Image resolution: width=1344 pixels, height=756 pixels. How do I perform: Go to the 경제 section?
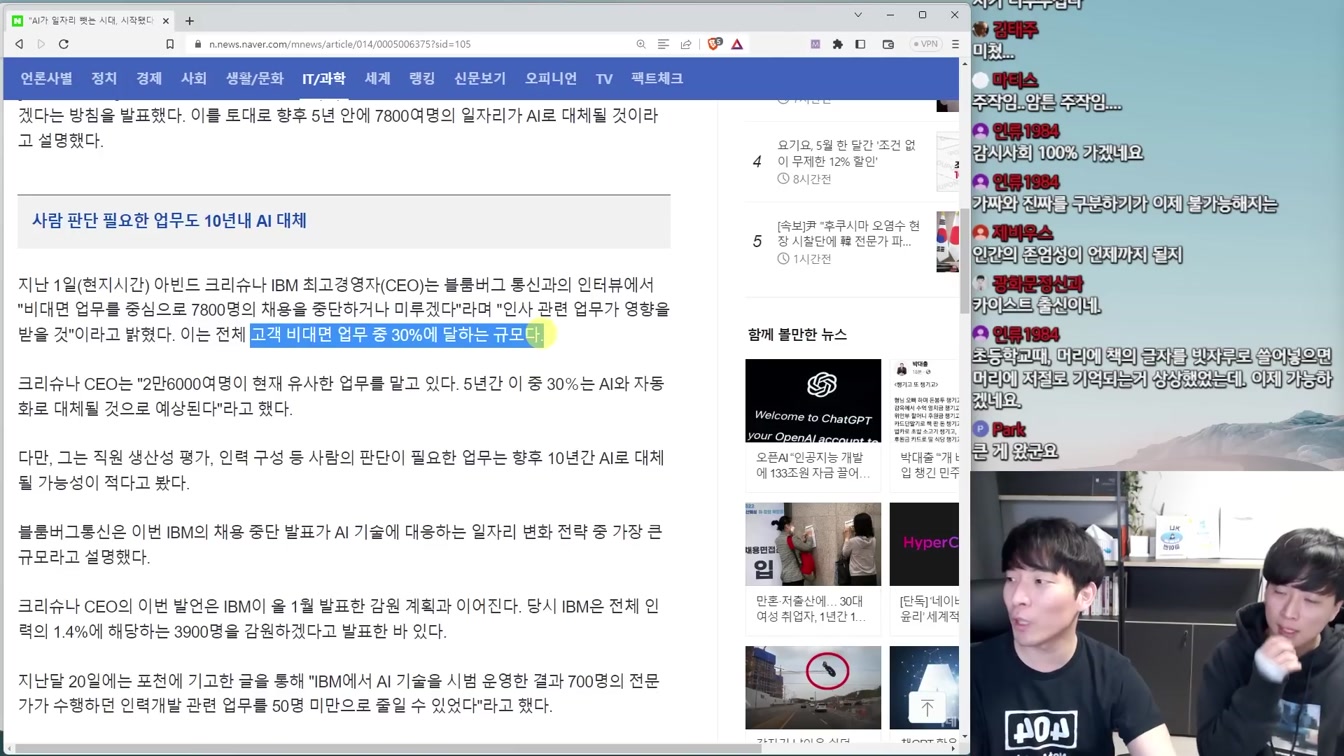149,78
